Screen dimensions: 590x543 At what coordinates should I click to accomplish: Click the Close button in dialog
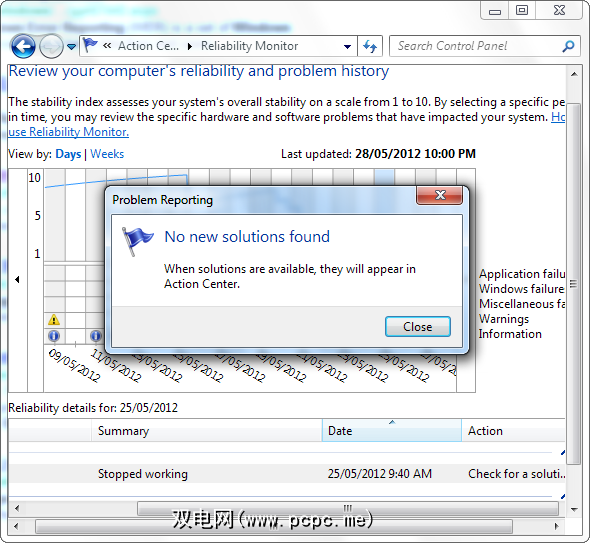418,326
